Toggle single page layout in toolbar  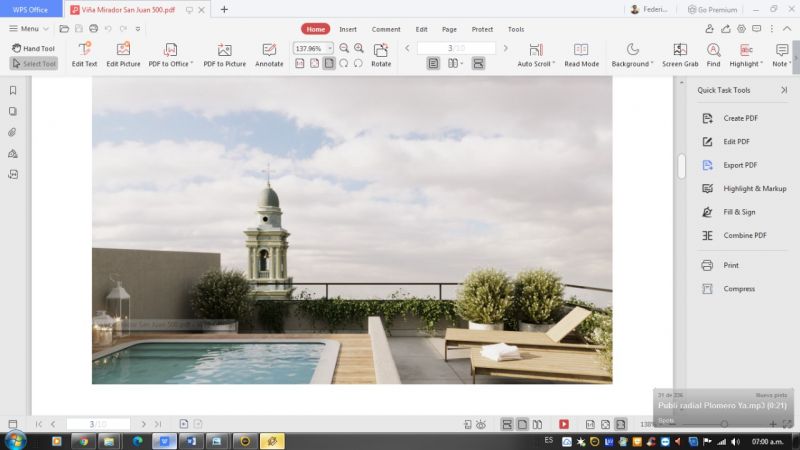click(x=433, y=63)
